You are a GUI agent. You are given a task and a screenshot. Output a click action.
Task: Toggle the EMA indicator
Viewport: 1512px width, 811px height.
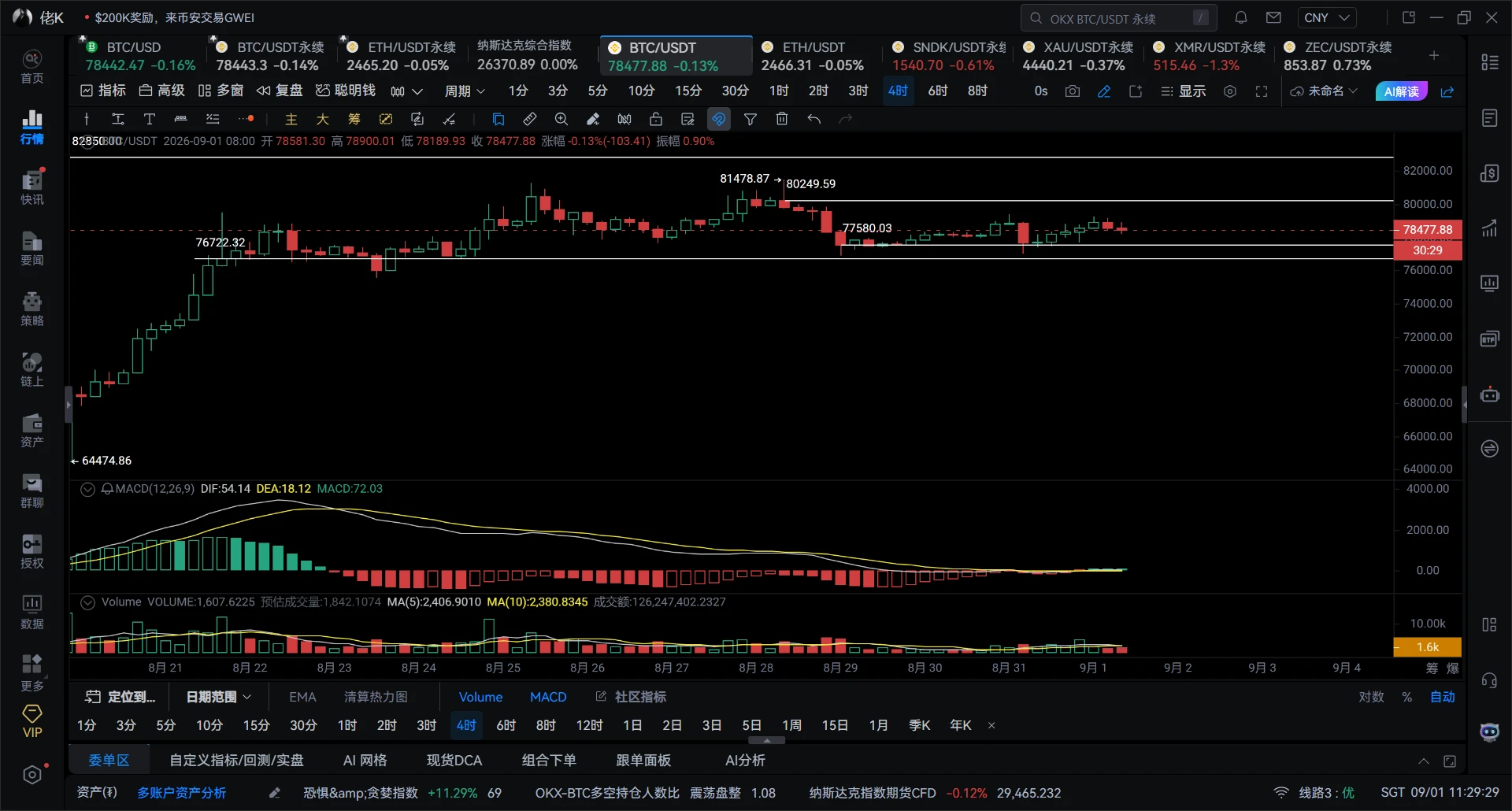(302, 697)
